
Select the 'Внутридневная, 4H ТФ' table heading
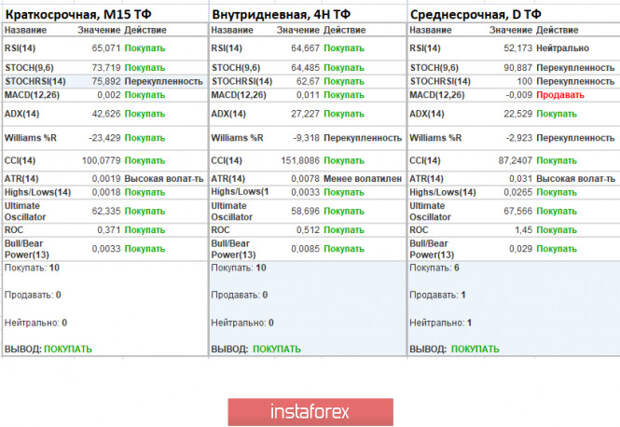[281, 15]
